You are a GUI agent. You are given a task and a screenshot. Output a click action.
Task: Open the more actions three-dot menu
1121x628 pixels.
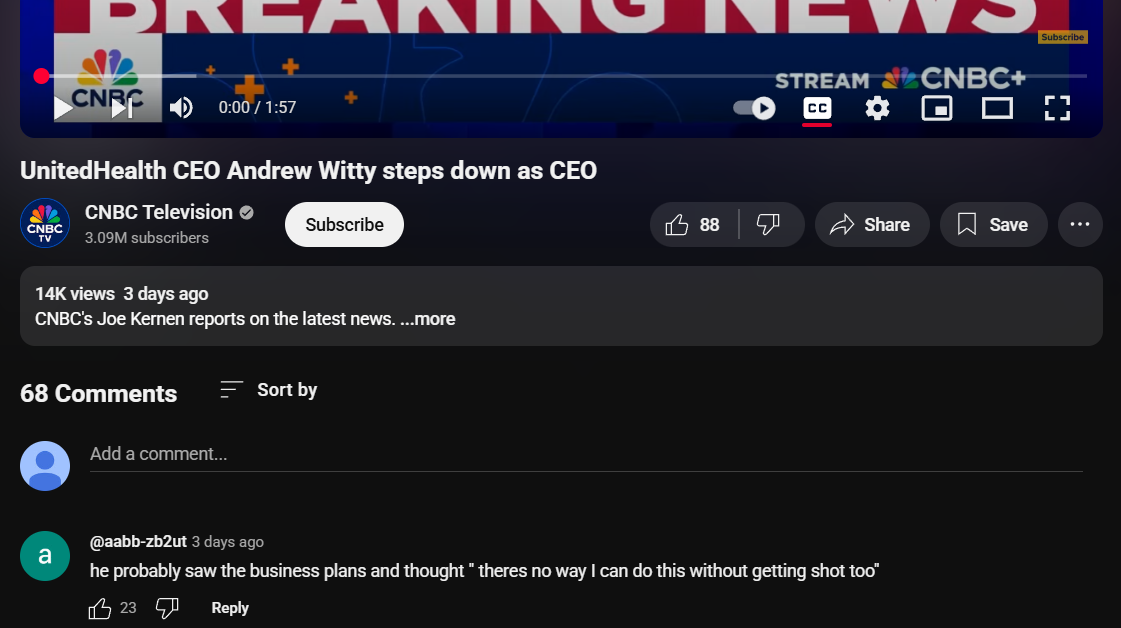click(1080, 225)
